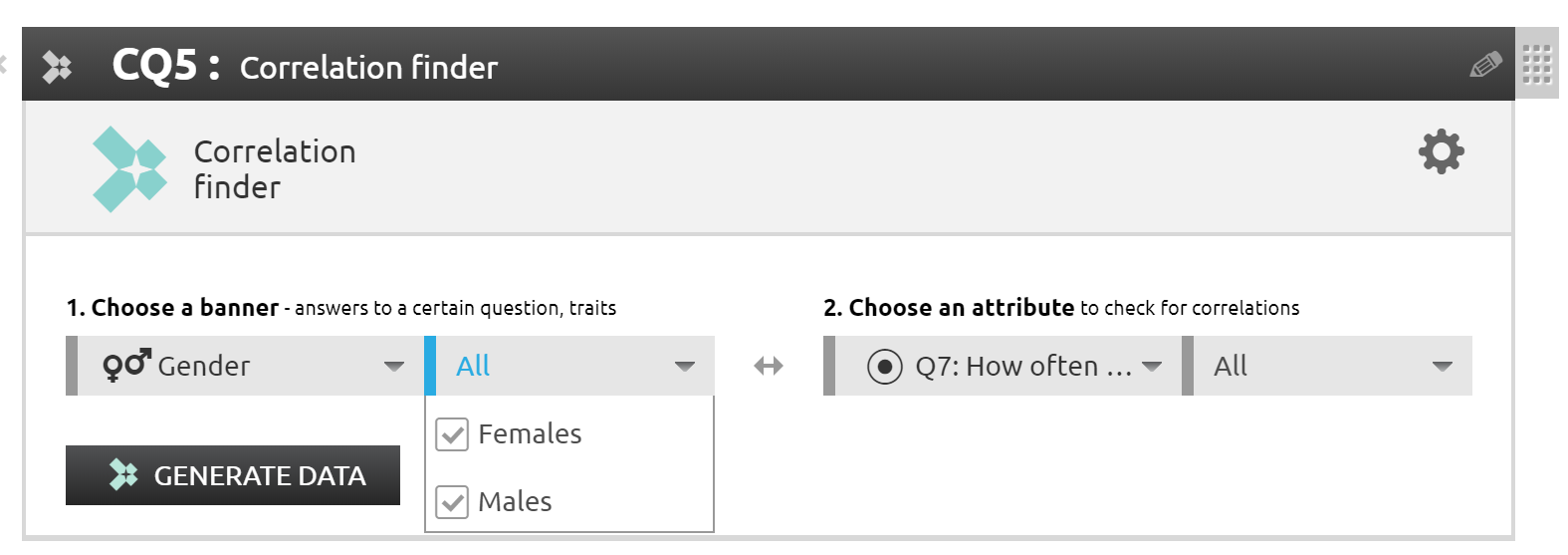Expand the Gender banner dropdown arrow
Viewport: 1568px width, 555px height.
pyautogui.click(x=394, y=366)
